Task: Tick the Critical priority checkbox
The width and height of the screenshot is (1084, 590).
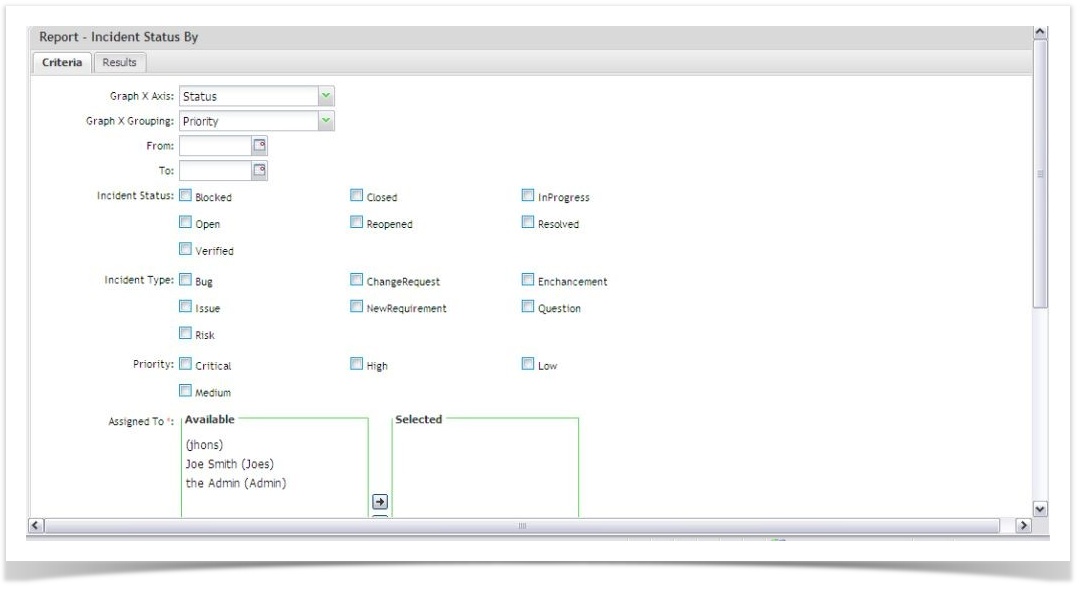Action: coord(185,365)
